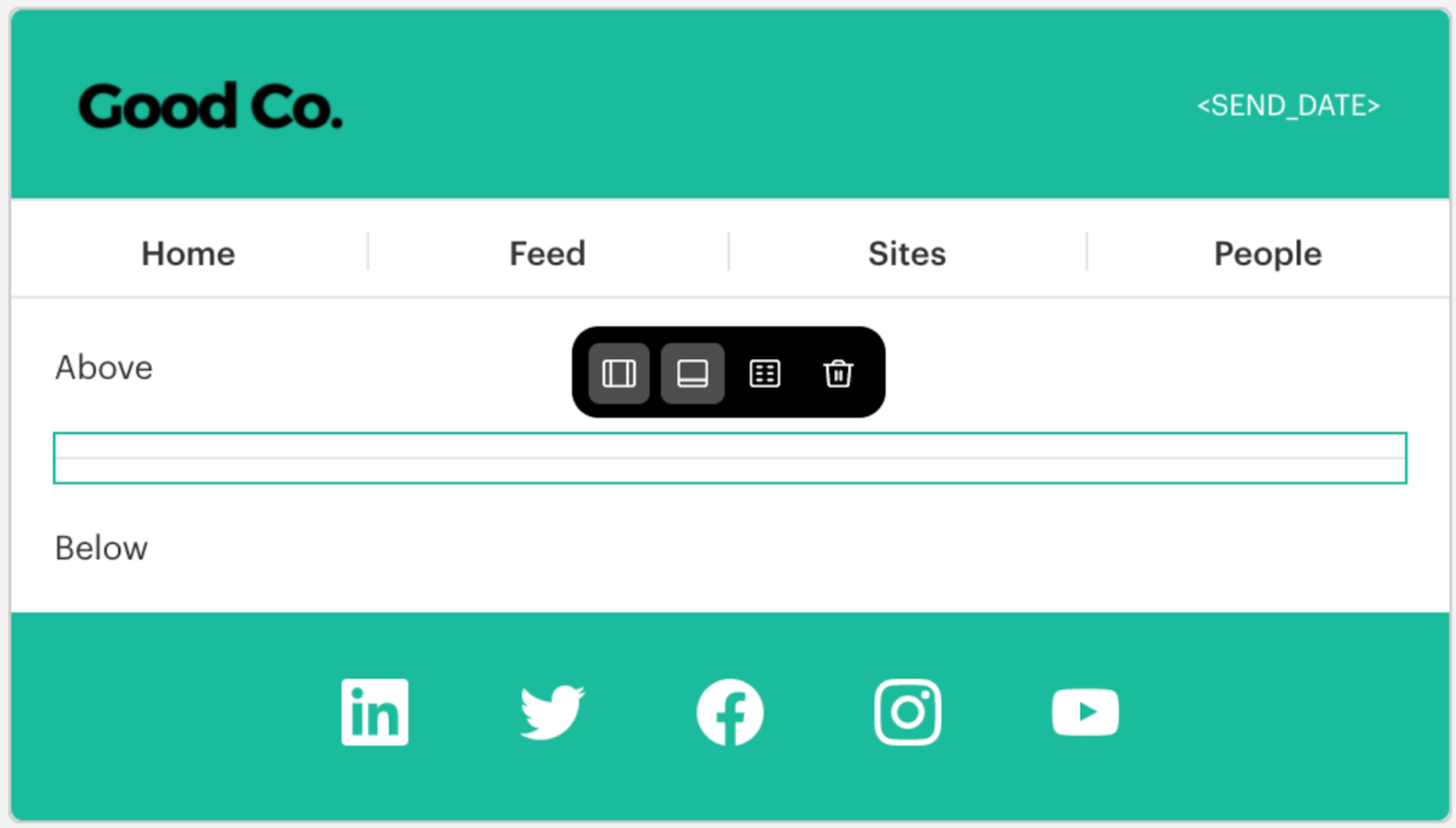Open the YouTube play icon
This screenshot has height=828, width=1456.
[1085, 712]
